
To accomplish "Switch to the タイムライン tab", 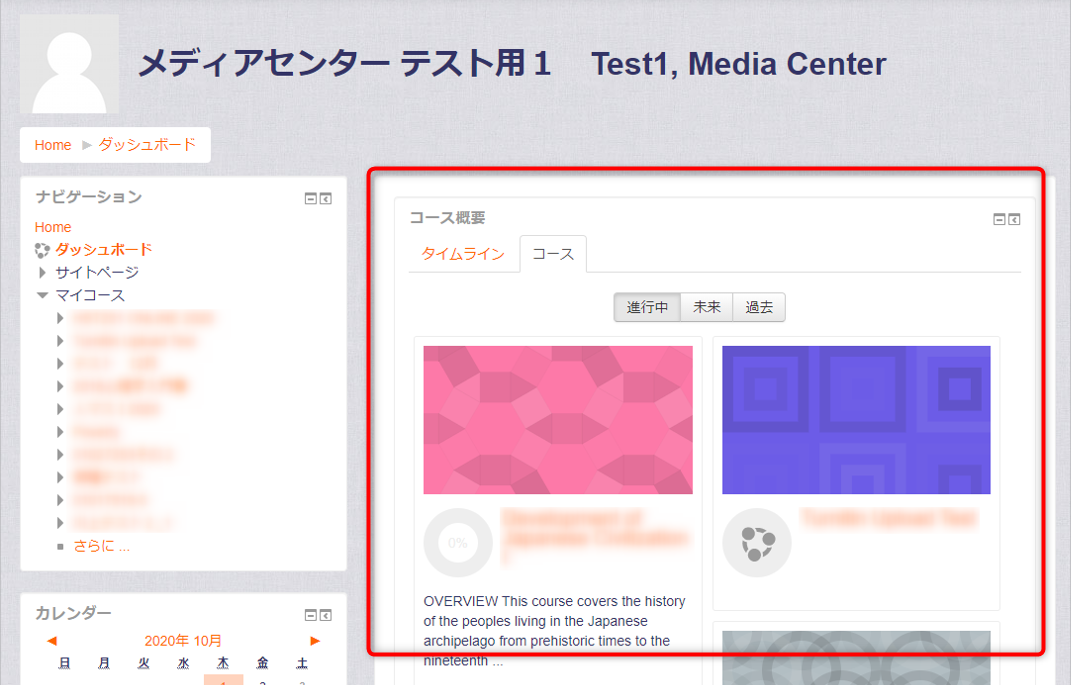I will (x=463, y=254).
